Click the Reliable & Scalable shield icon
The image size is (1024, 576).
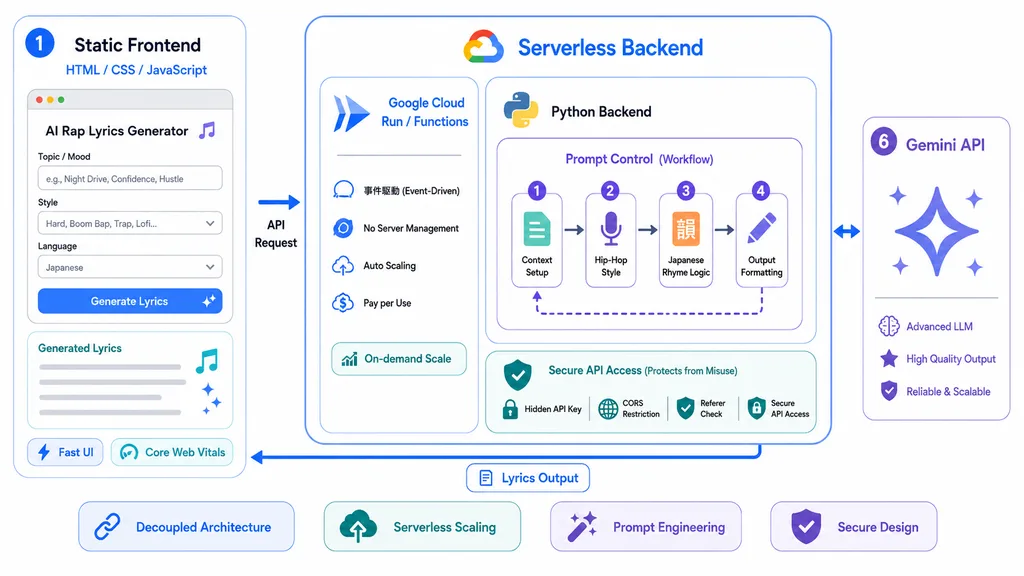tap(889, 391)
